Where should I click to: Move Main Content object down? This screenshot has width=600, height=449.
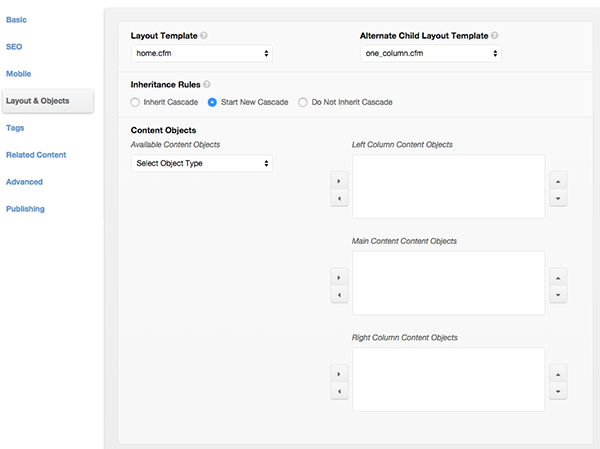click(558, 295)
